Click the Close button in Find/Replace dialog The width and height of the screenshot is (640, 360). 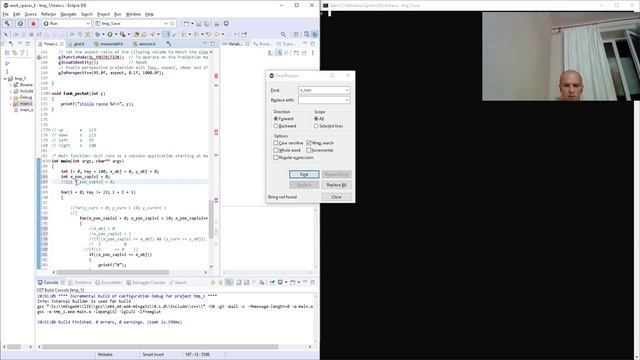tap(336, 197)
